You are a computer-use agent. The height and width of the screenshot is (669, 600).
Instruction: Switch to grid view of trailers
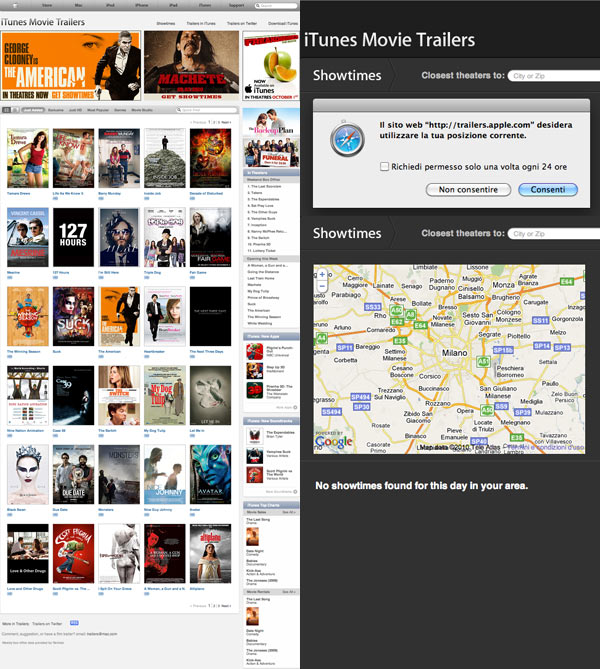tap(6, 109)
